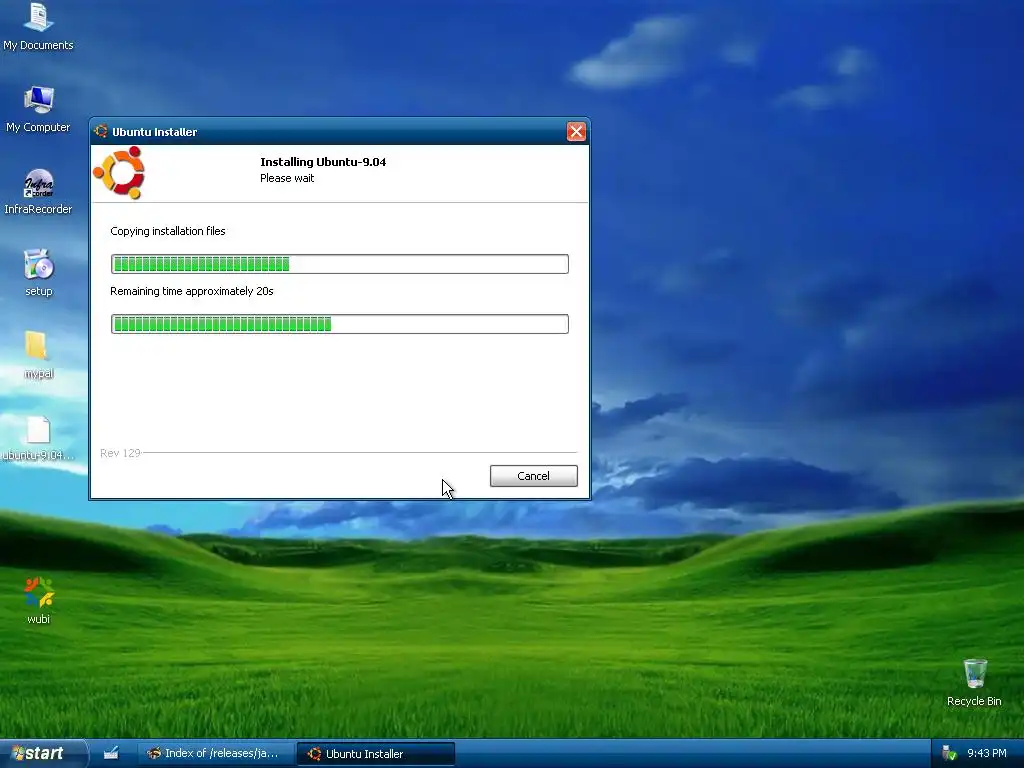This screenshot has width=1024, height=768.
Task: Cancel the Ubuntu installation
Action: (x=534, y=476)
